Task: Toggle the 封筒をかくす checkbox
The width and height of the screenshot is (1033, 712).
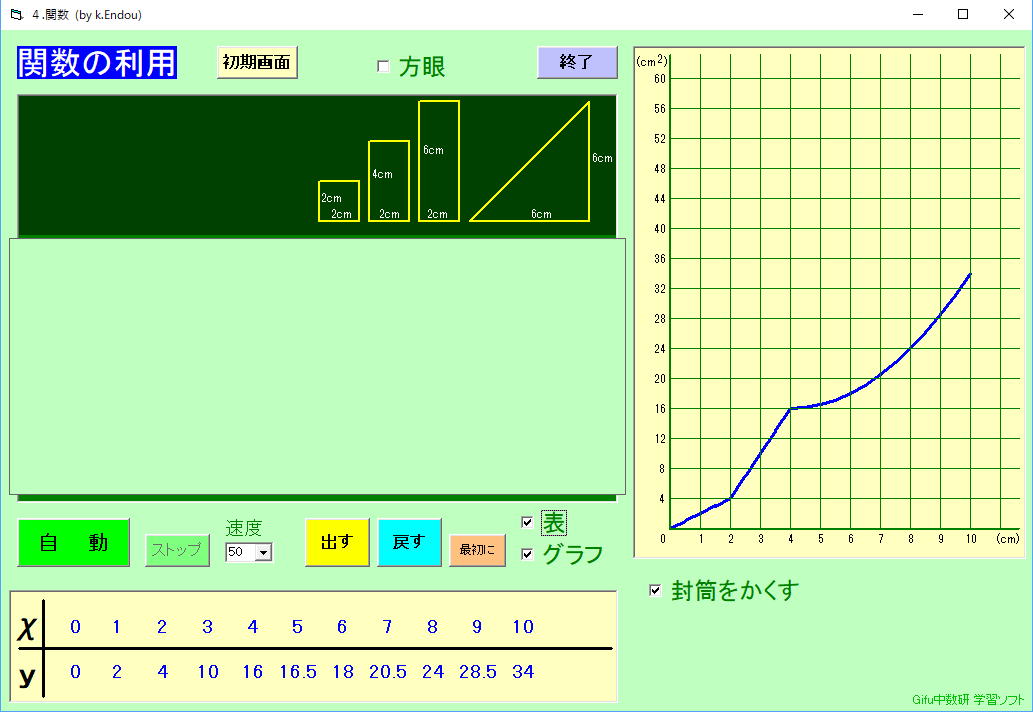Action: coord(655,590)
